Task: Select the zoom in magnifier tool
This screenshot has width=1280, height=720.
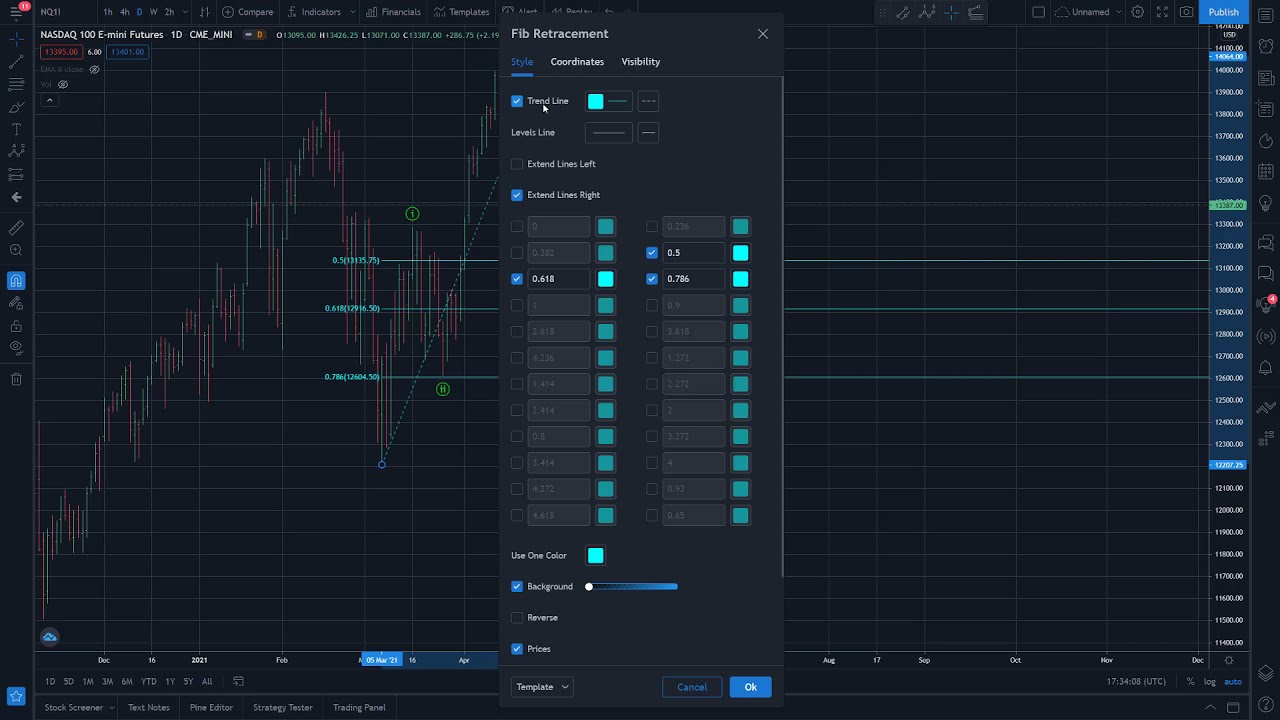Action: pyautogui.click(x=16, y=250)
